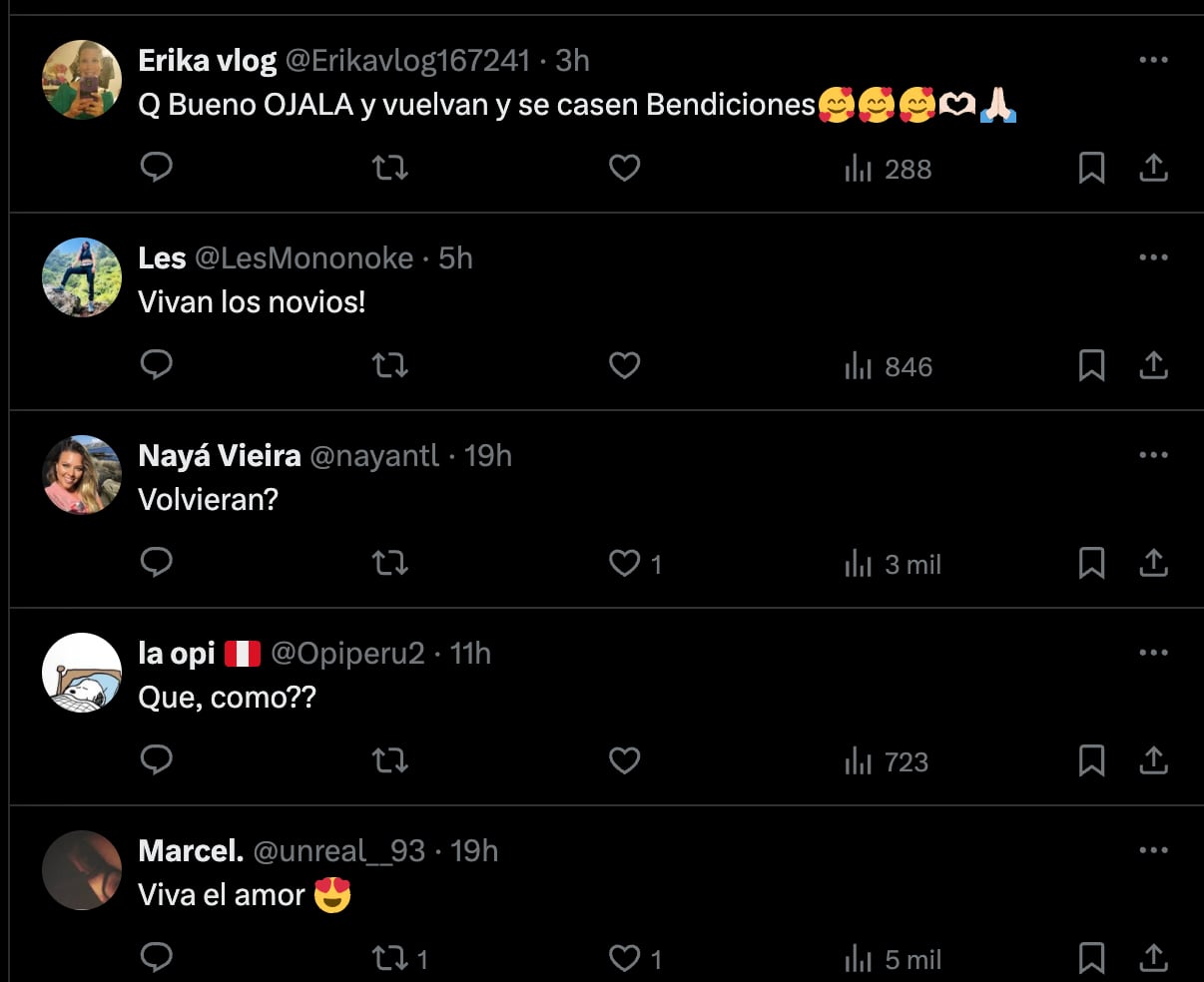Screen dimensions: 1204x982
Task: Open the reply composer for Erika vlog's tweet
Action: tap(157, 168)
